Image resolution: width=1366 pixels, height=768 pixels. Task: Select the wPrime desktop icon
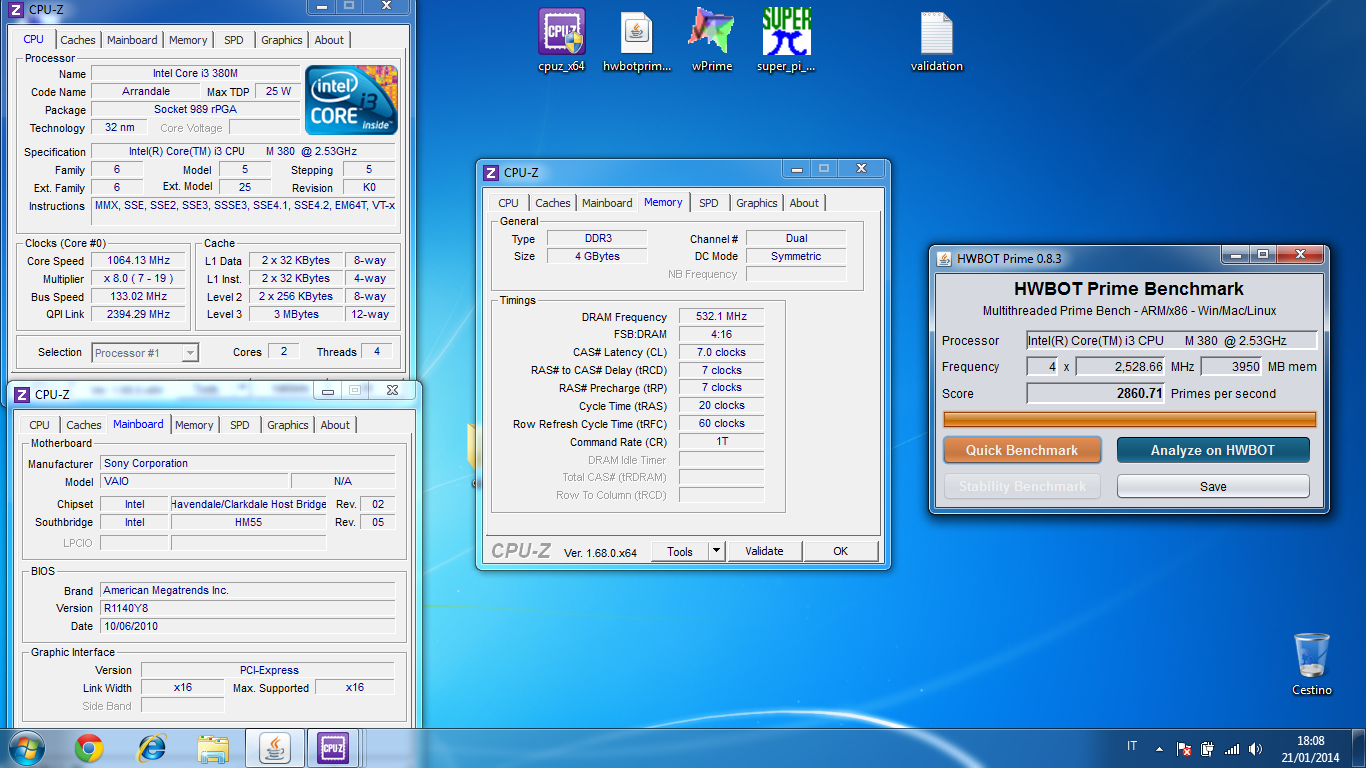[711, 41]
